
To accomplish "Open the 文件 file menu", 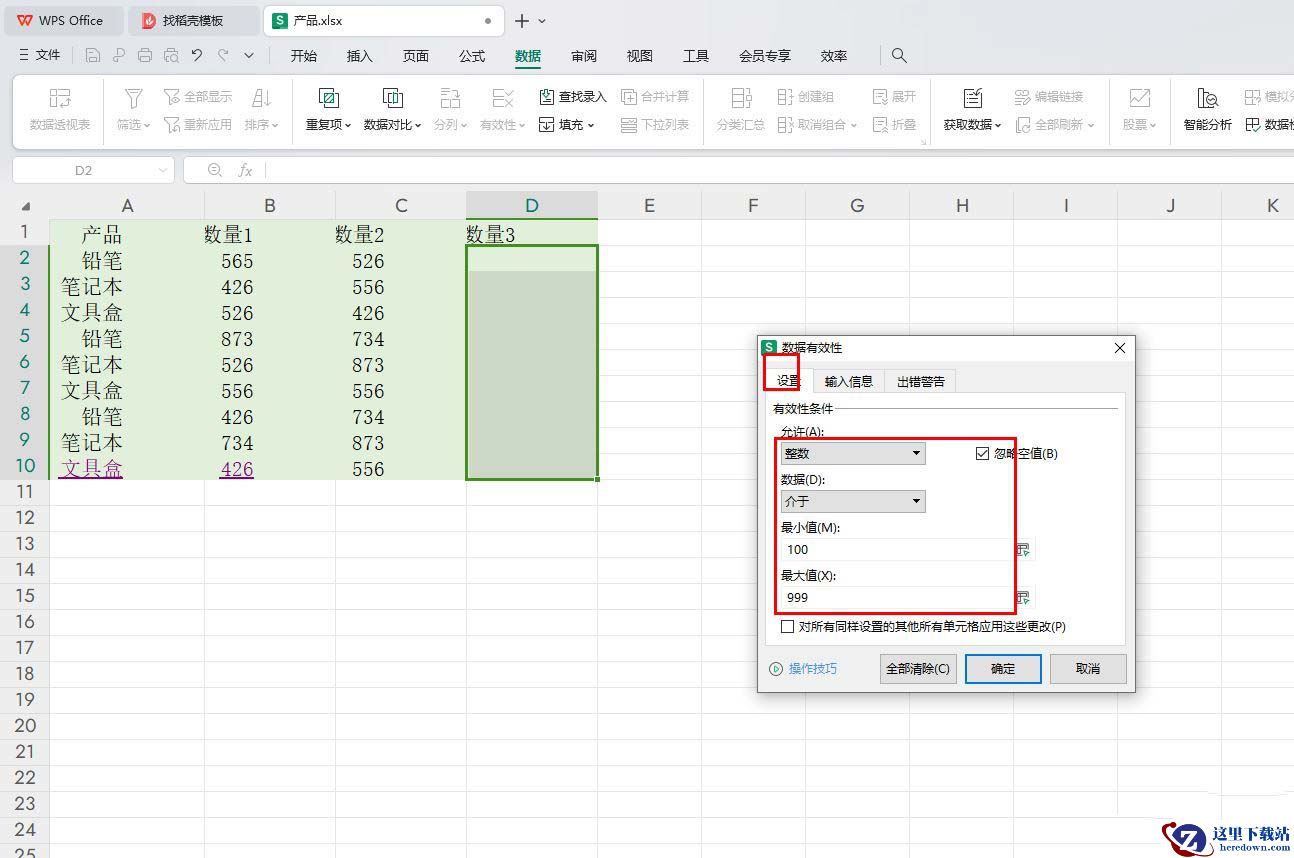I will 40,56.
